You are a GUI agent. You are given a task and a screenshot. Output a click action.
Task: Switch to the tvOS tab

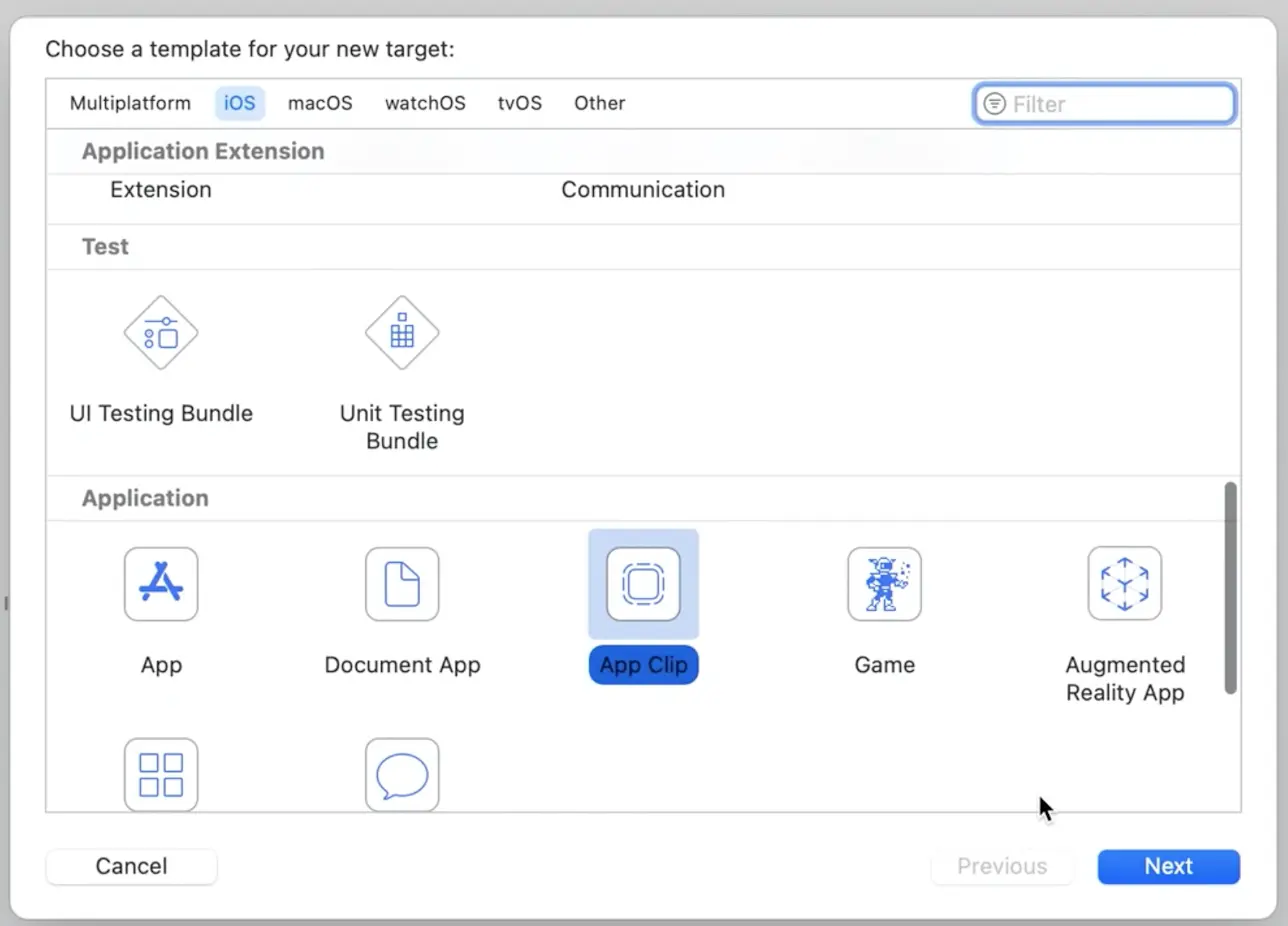click(520, 103)
